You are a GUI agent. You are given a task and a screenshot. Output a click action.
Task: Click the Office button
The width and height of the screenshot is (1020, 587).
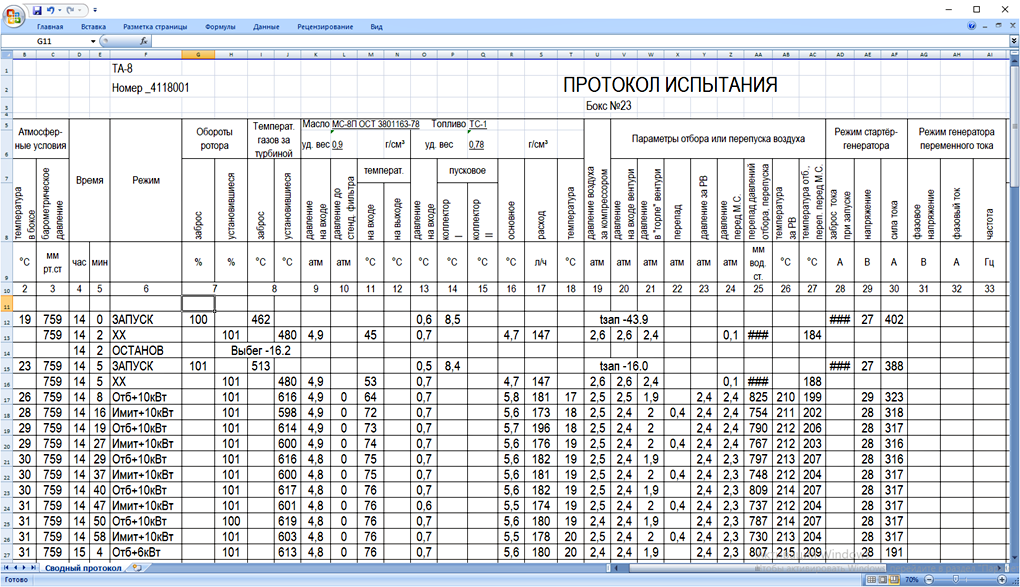click(x=14, y=17)
